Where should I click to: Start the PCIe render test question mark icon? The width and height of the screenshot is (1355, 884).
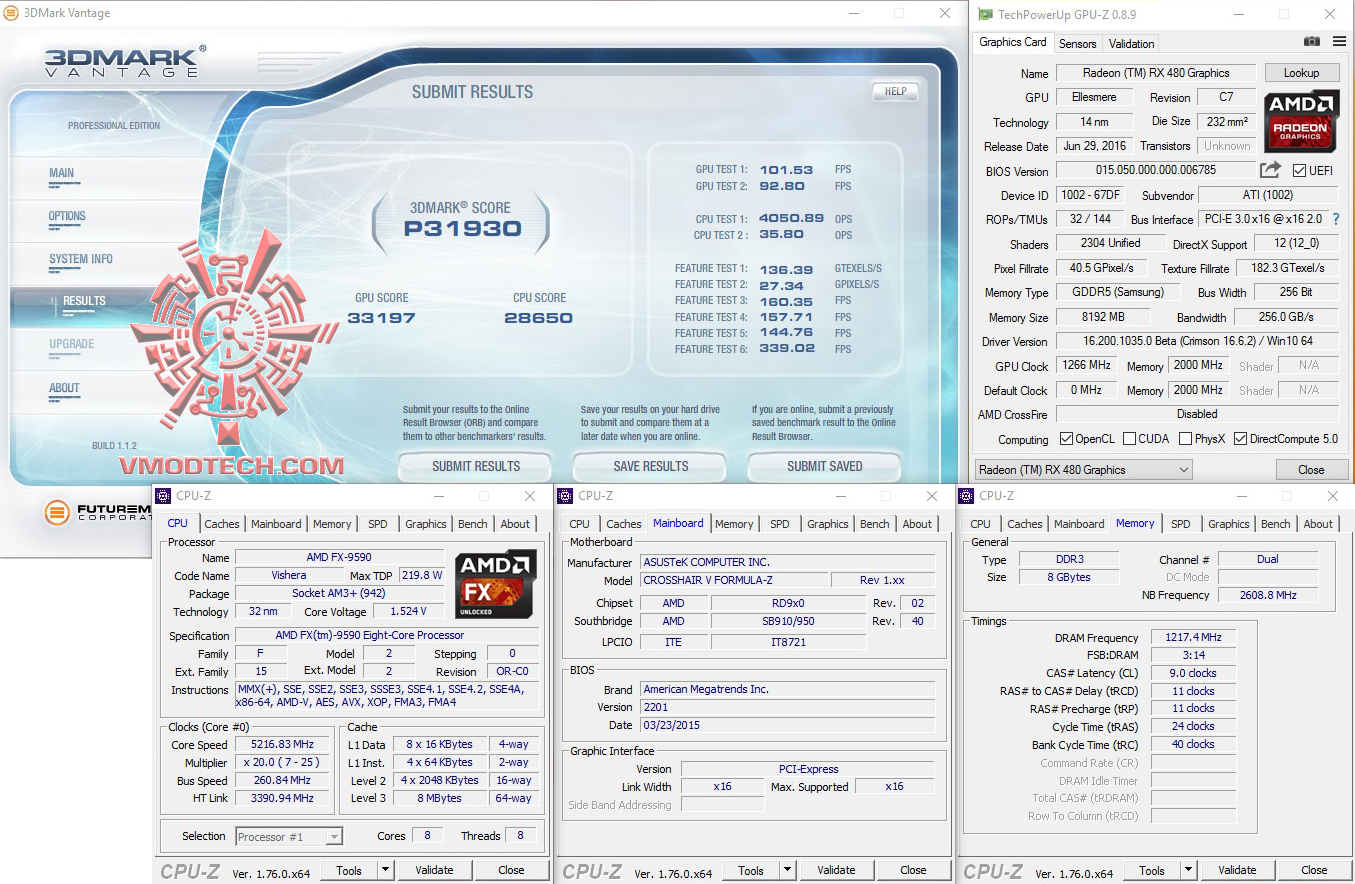click(1337, 219)
